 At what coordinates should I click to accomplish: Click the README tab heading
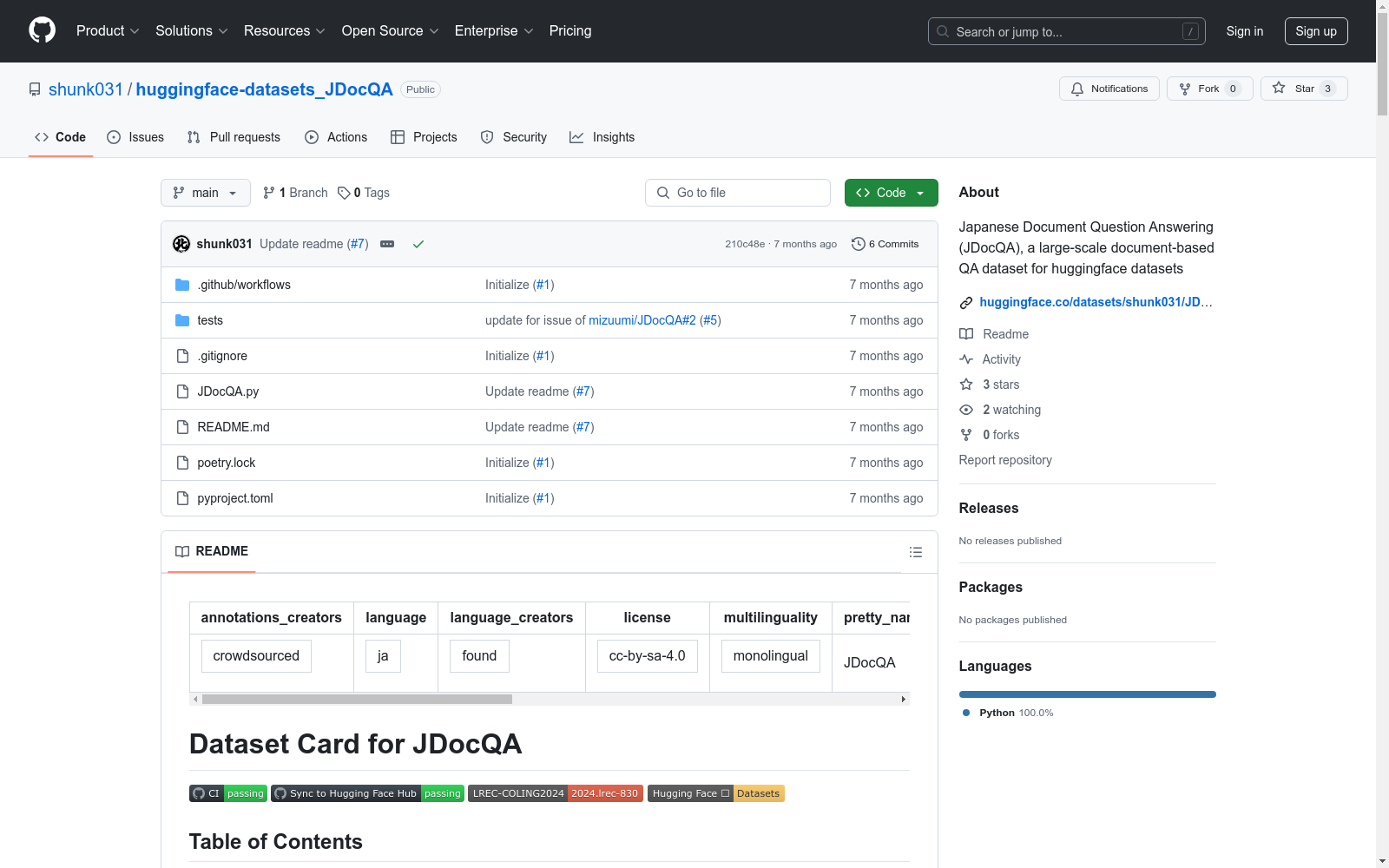212,551
